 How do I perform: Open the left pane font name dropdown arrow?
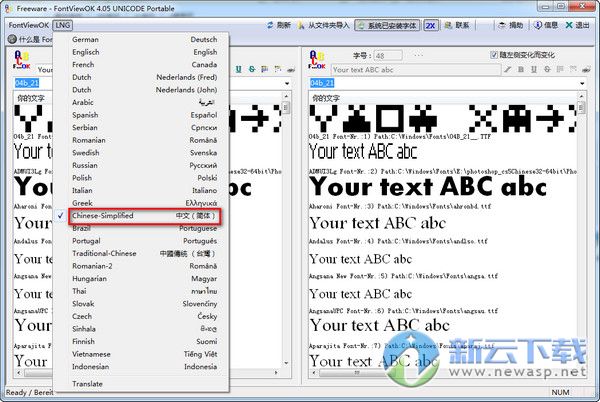tap(287, 83)
